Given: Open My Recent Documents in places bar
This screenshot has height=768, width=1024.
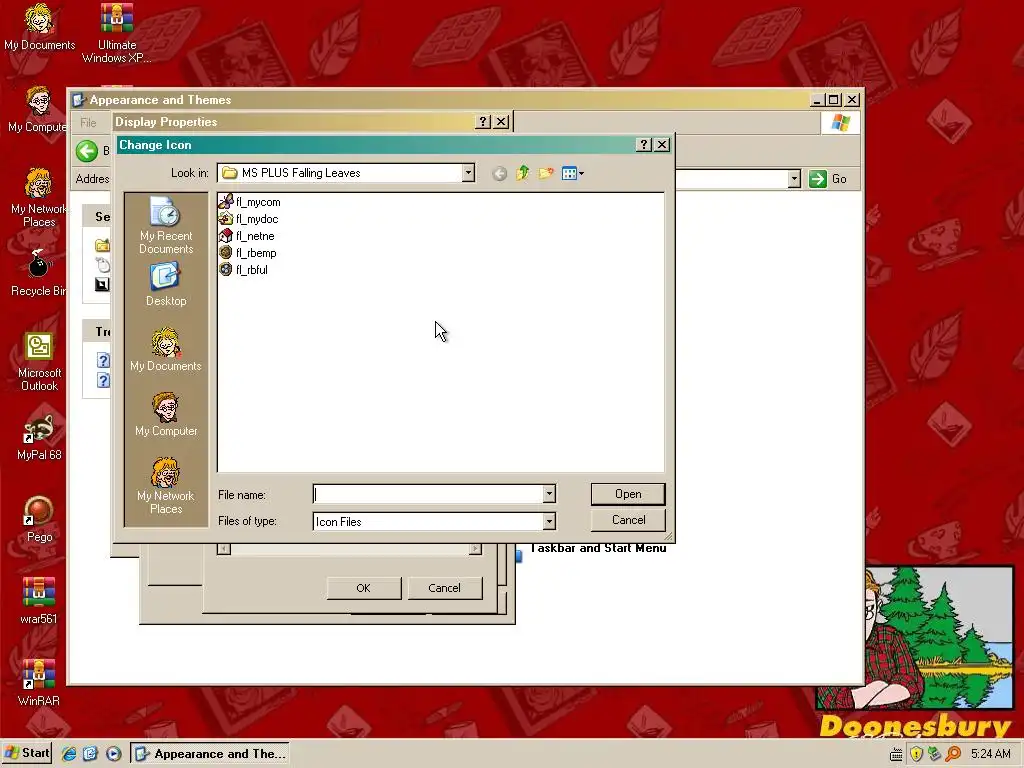Looking at the screenshot, I should point(166,225).
